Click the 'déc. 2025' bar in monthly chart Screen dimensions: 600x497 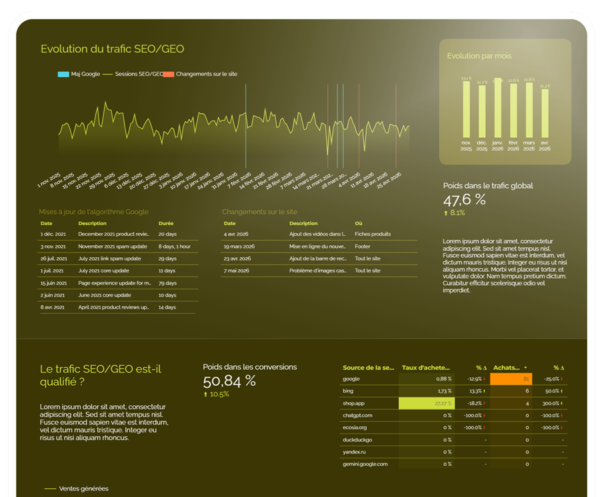(x=482, y=111)
